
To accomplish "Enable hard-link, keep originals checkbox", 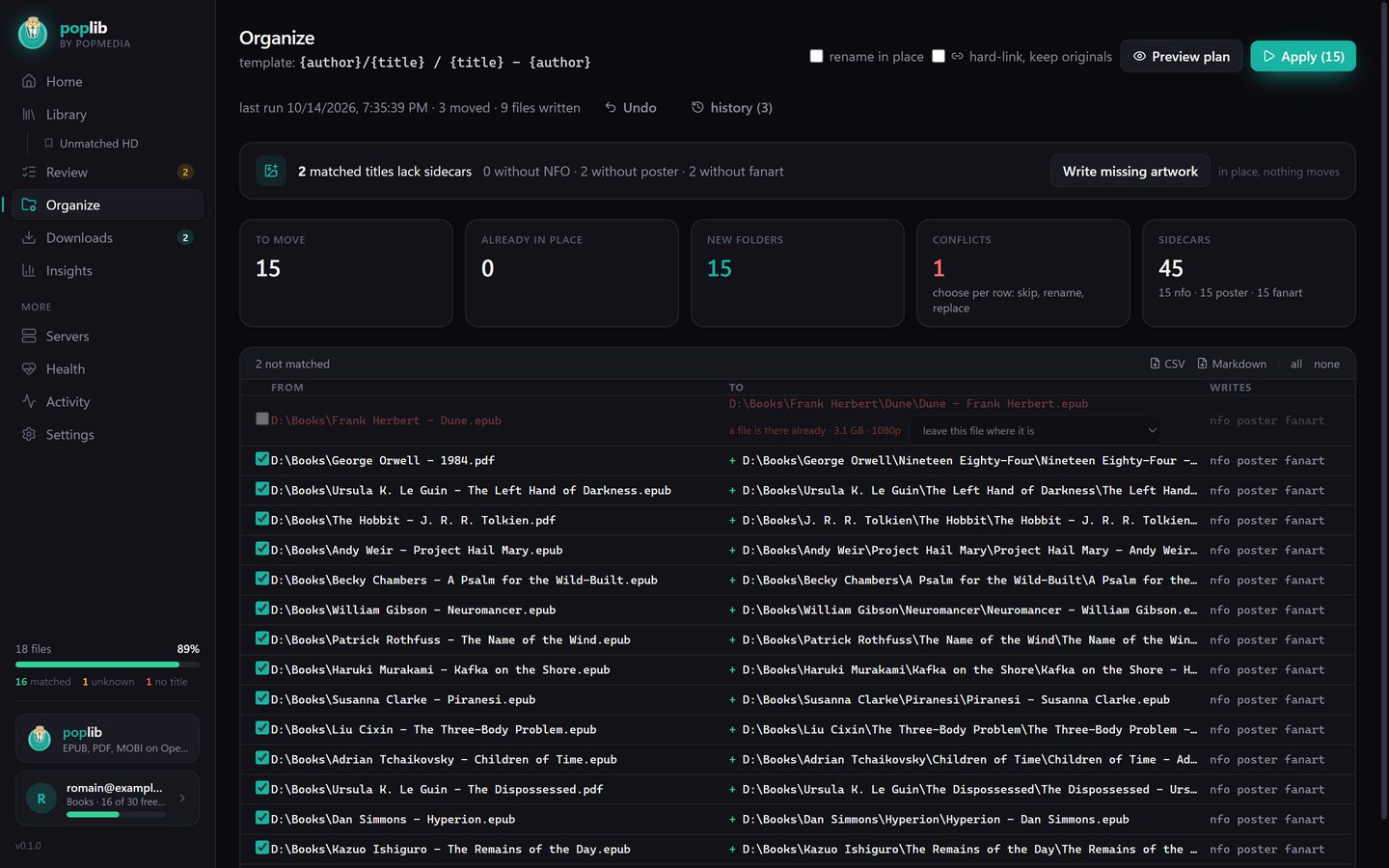I will [x=938, y=56].
